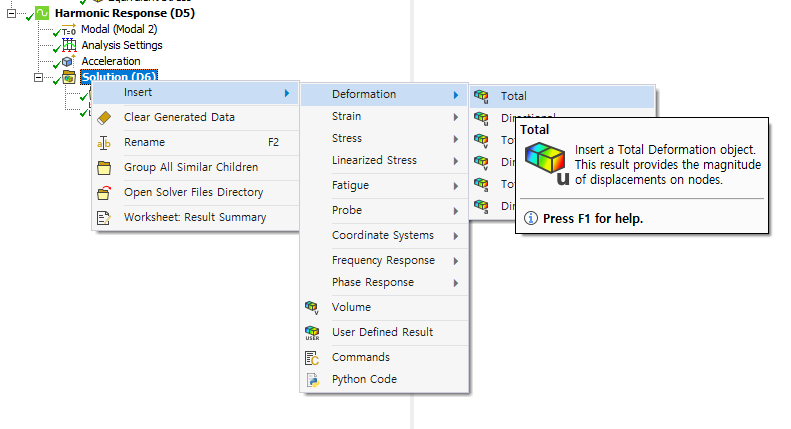Click the Harmonic Response sine wave icon
791x429 pixels.
tap(42, 13)
